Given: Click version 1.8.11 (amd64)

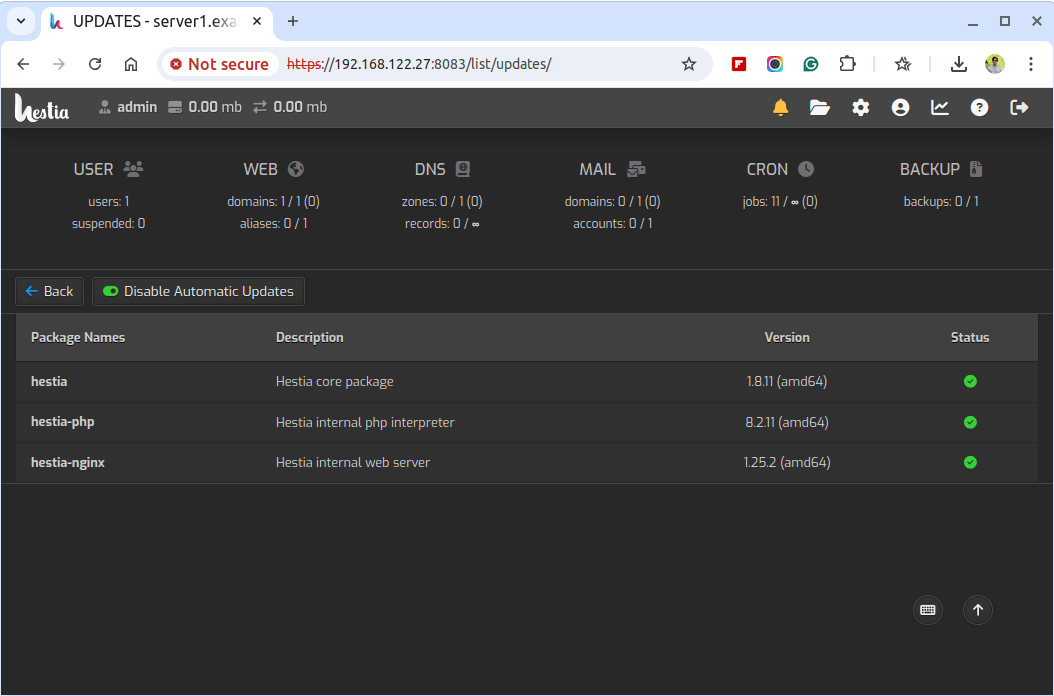Looking at the screenshot, I should 786,381.
